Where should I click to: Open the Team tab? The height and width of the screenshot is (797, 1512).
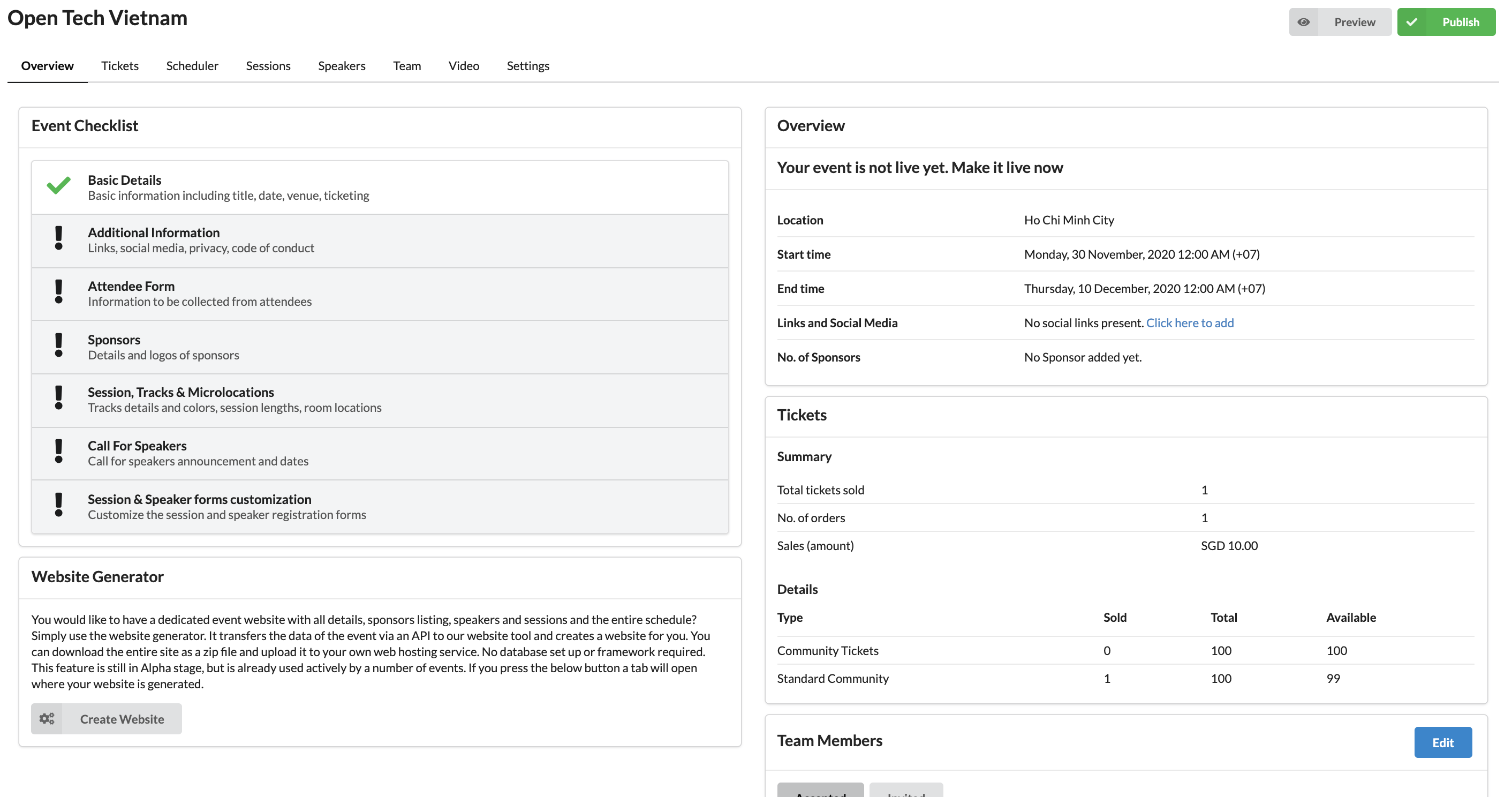(407, 66)
